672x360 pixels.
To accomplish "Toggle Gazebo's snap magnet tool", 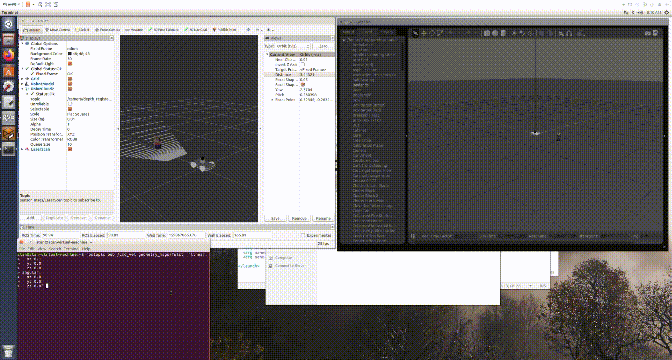I will (x=569, y=33).
